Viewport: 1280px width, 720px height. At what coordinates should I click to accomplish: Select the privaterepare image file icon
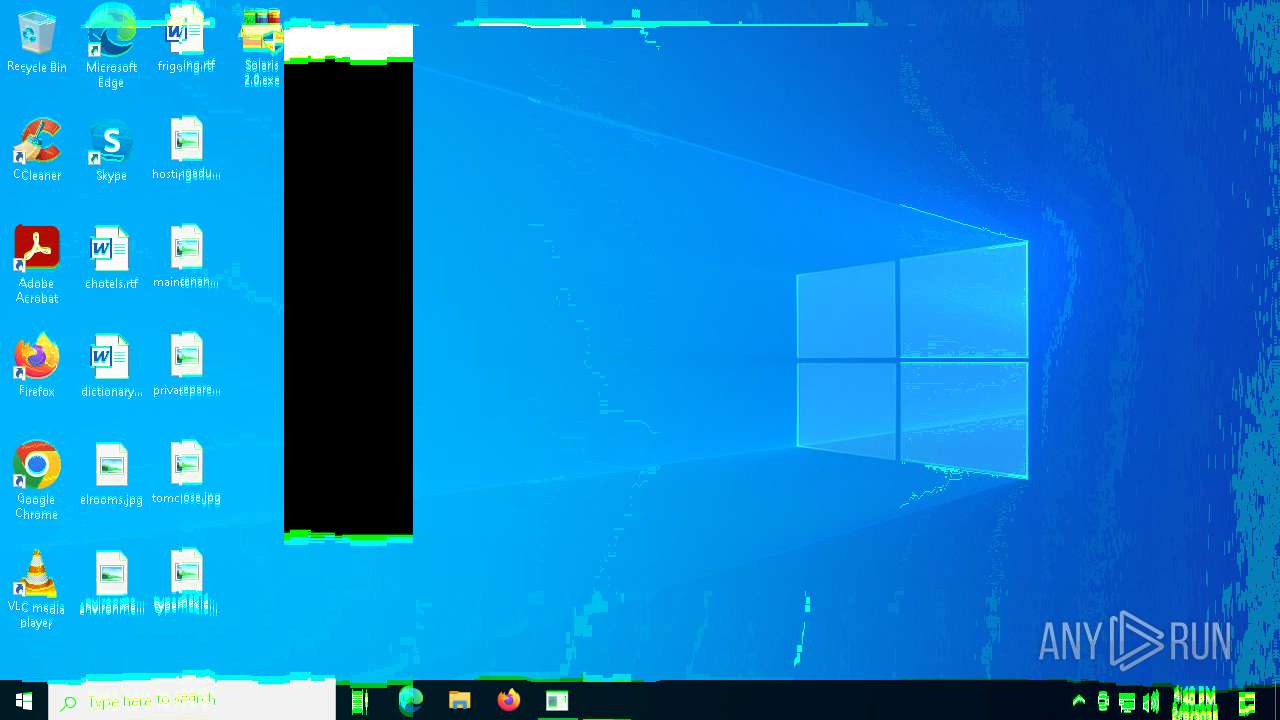click(186, 366)
